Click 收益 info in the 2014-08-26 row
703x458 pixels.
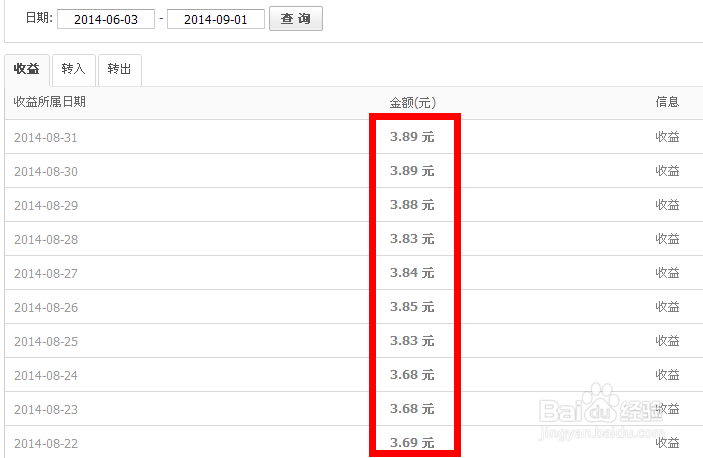(x=667, y=307)
